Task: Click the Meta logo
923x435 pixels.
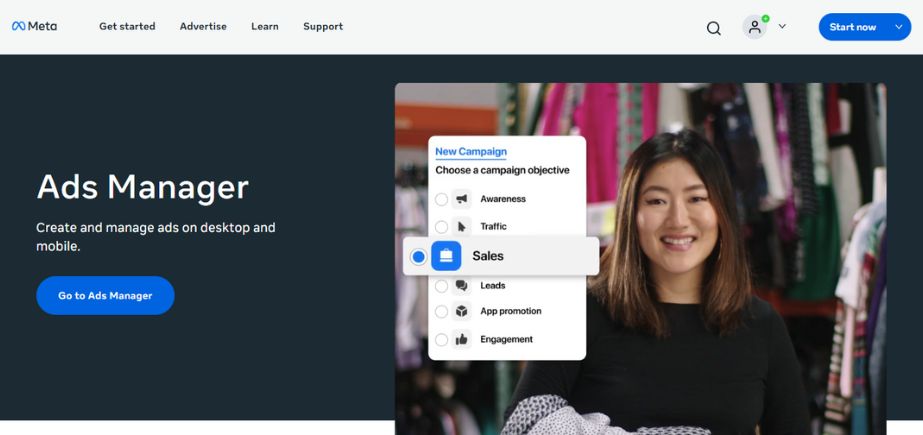Action: (x=35, y=26)
